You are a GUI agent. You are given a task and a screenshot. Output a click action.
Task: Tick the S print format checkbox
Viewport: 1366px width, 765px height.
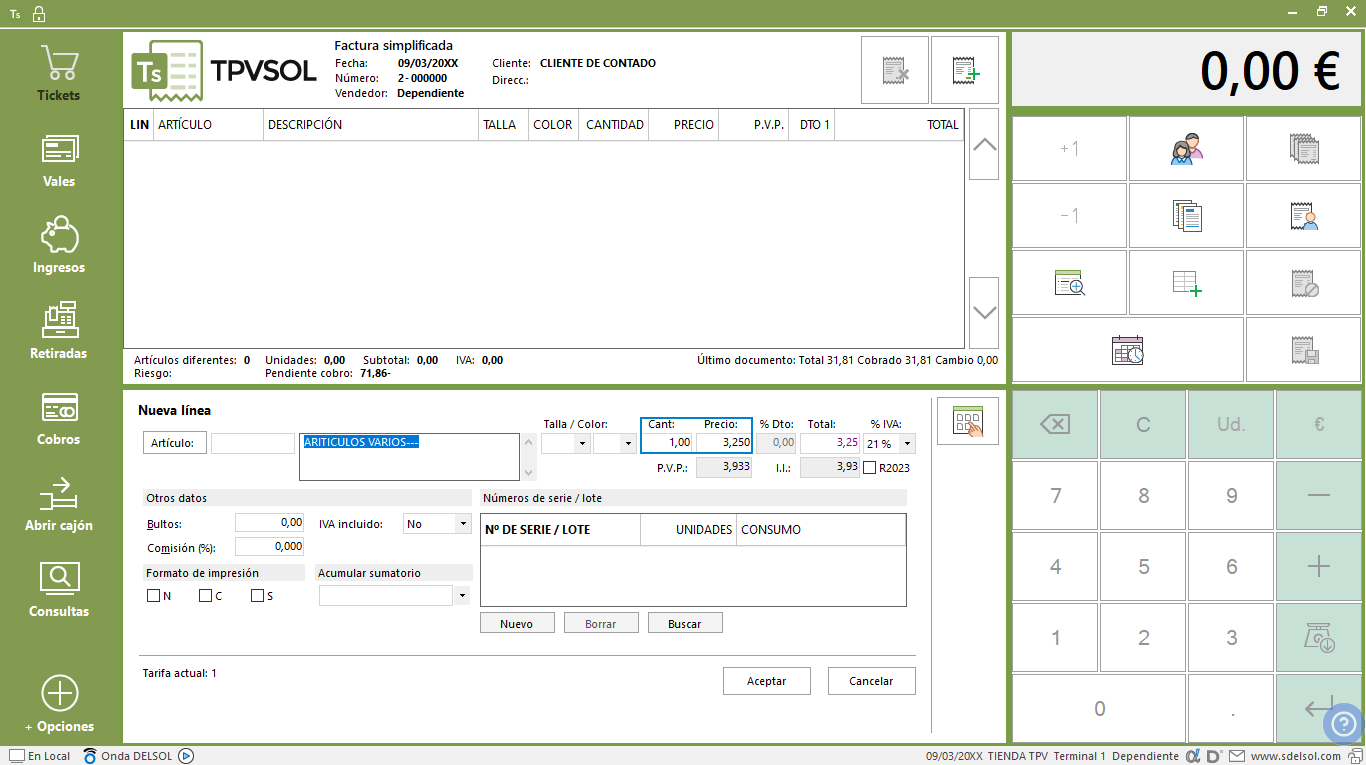[x=257, y=596]
